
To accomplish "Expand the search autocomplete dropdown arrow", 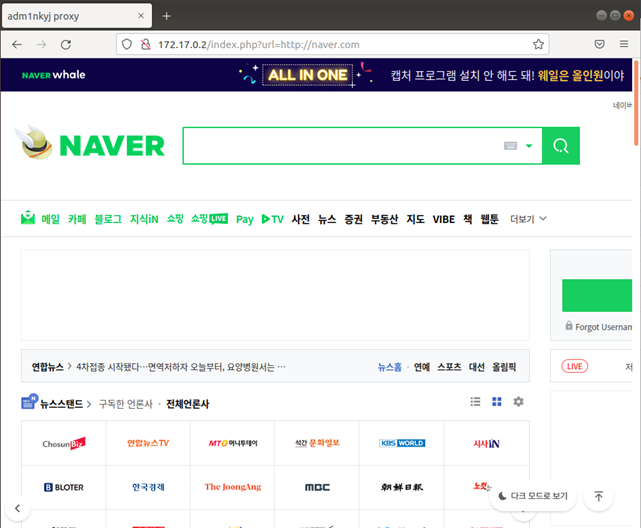I will click(529, 146).
